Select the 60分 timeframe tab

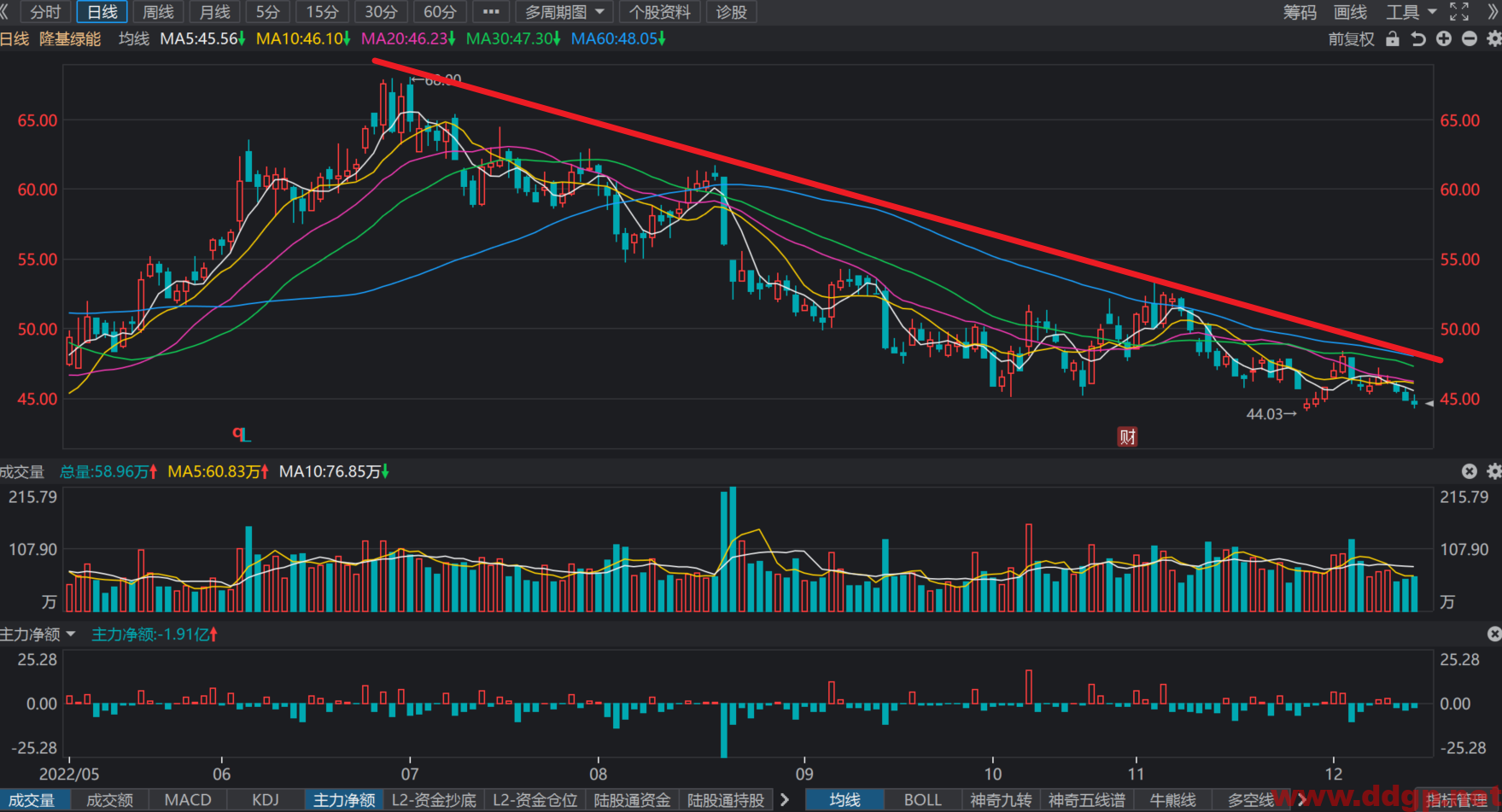[440, 12]
